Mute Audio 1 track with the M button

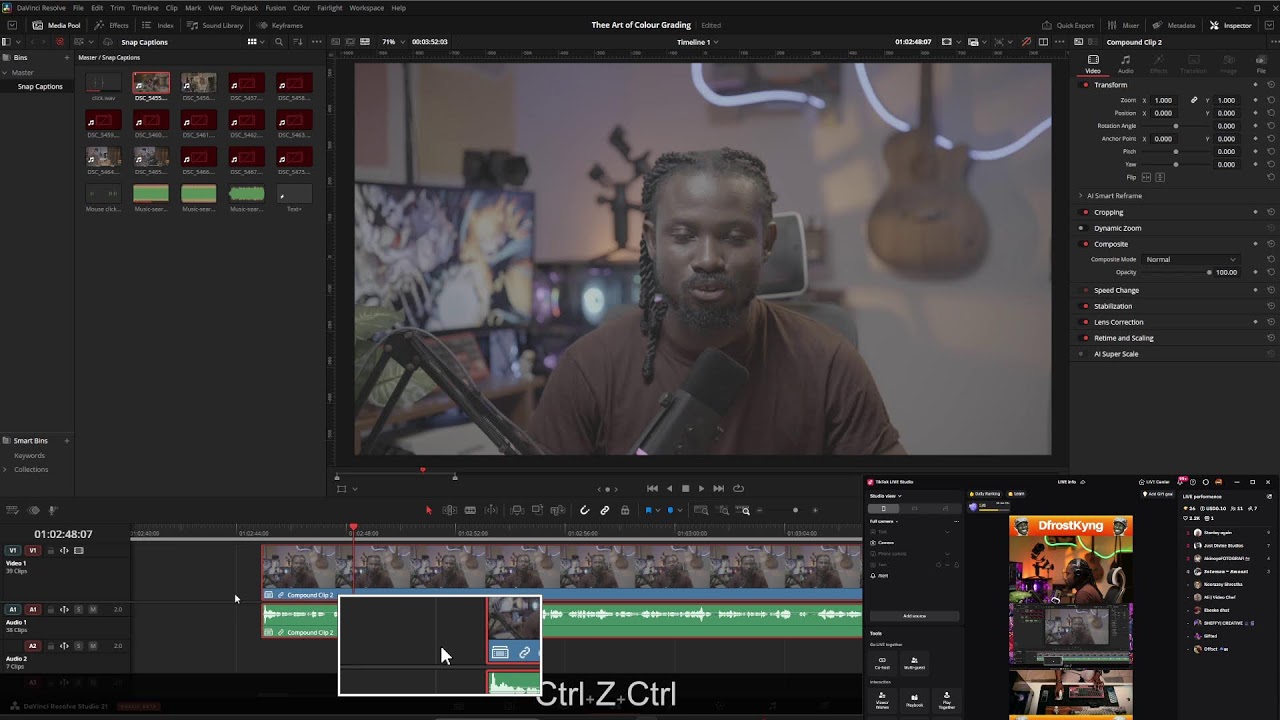click(x=93, y=609)
